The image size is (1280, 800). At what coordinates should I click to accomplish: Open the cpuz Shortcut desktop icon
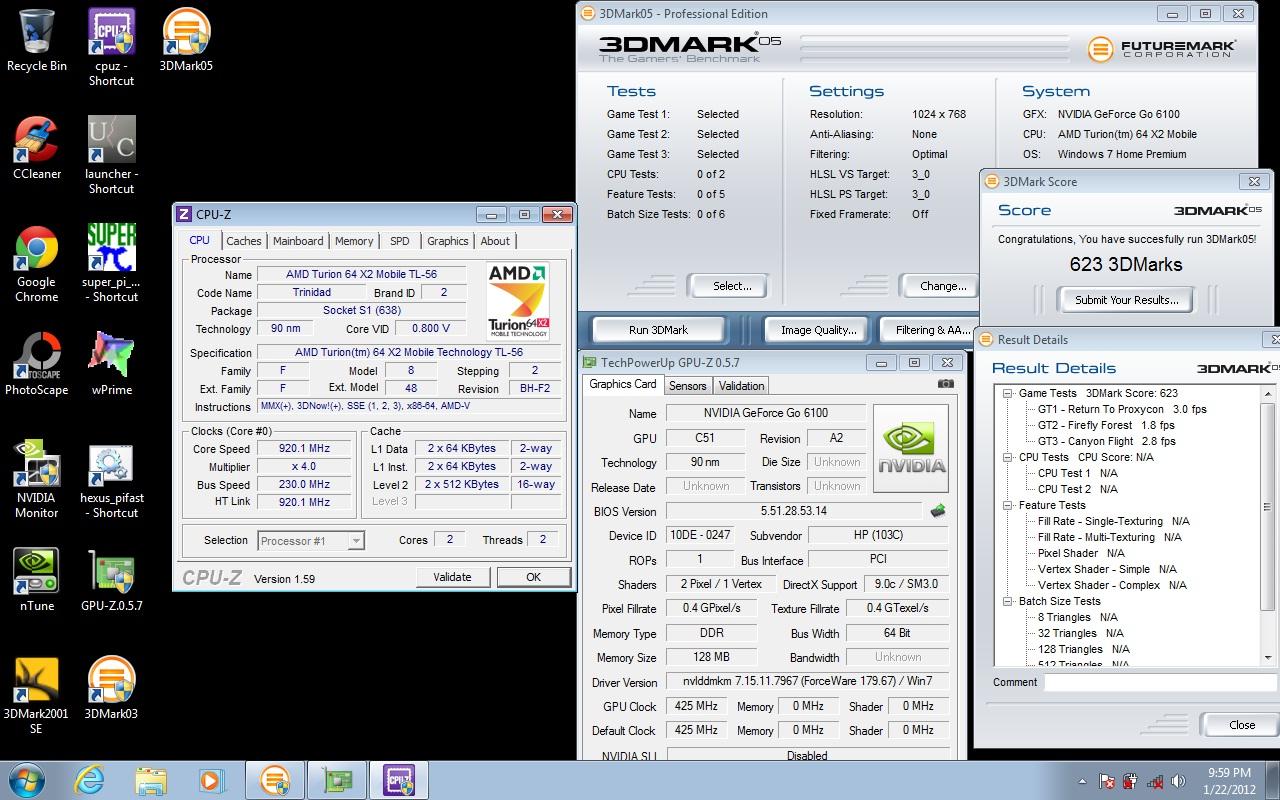coord(111,47)
